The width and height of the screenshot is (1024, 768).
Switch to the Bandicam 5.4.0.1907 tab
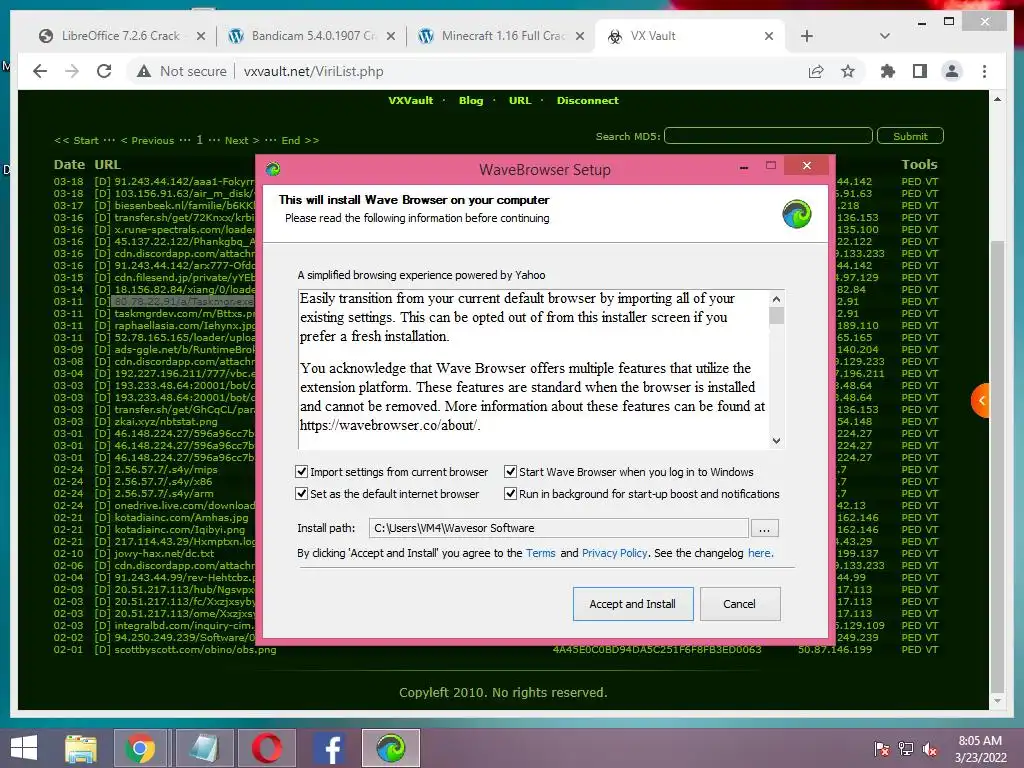point(313,36)
